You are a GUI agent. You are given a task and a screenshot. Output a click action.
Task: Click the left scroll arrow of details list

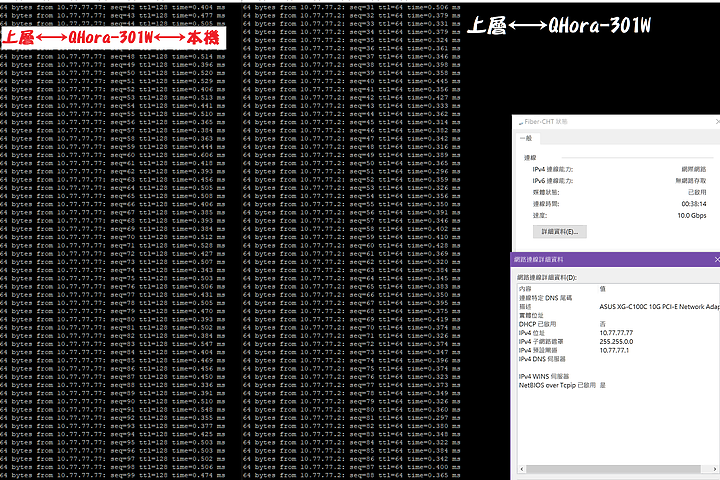click(522, 469)
